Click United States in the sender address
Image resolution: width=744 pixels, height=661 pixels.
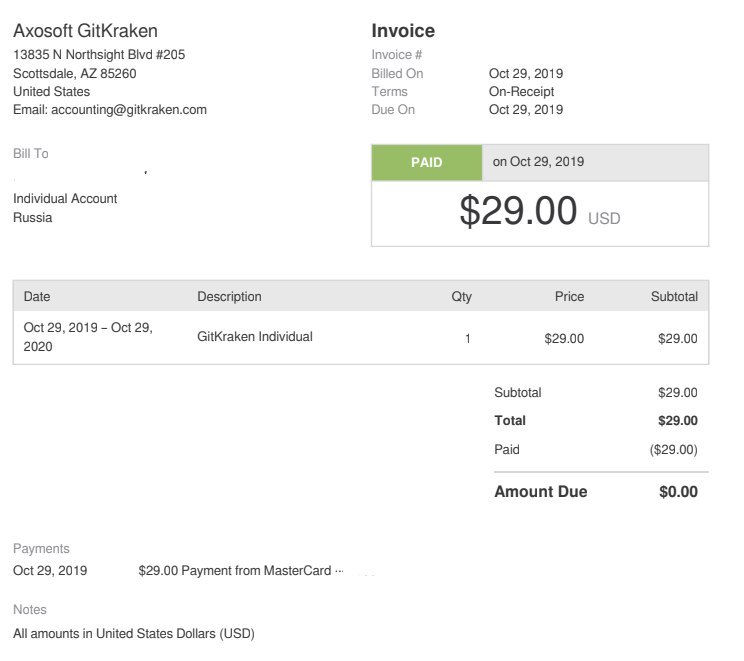tap(51, 92)
